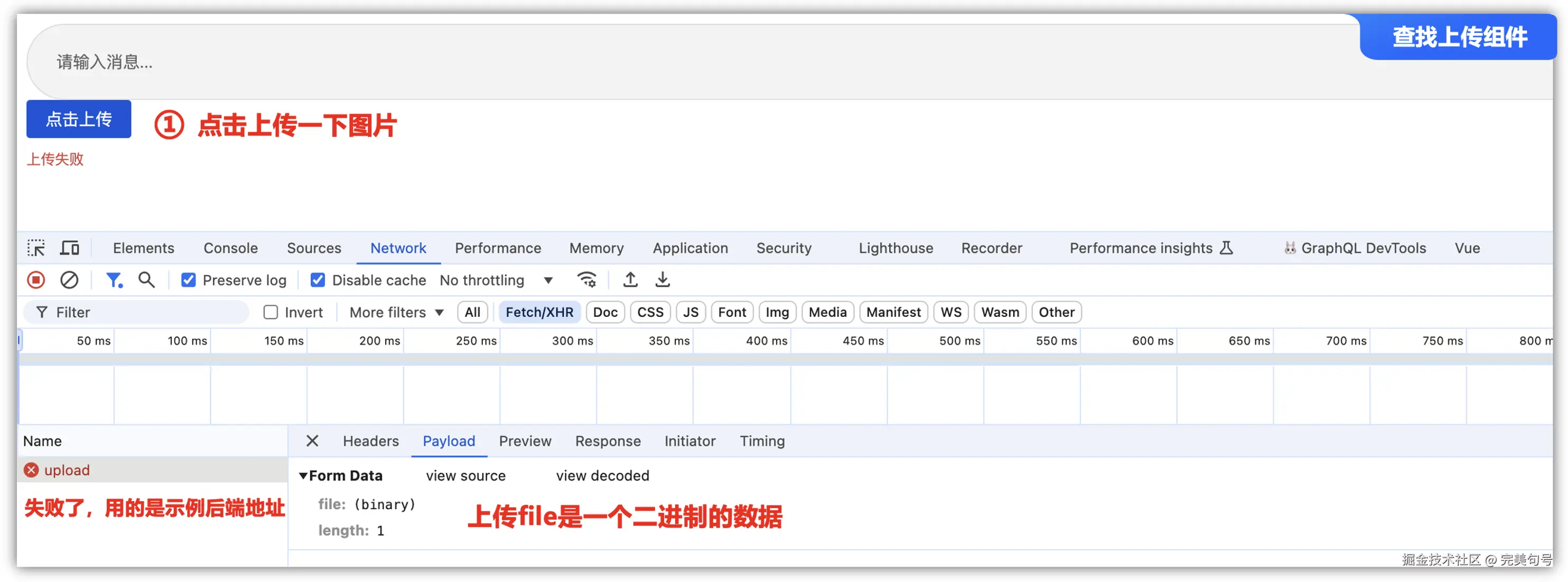Image resolution: width=1568 pixels, height=582 pixels.
Task: Collapse the Form Data section
Action: pyautogui.click(x=303, y=475)
